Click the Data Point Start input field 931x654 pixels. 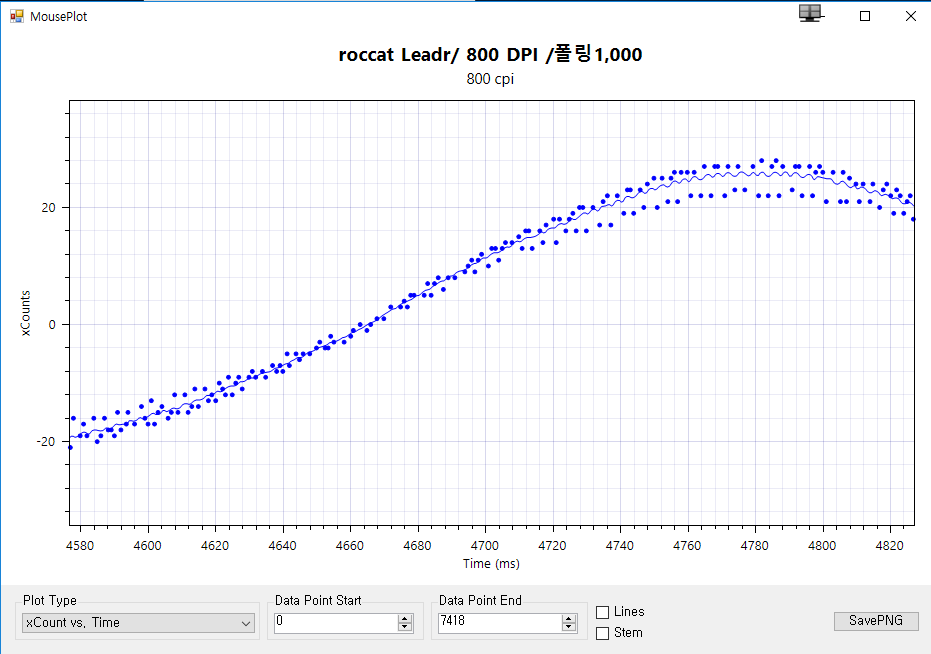click(334, 622)
